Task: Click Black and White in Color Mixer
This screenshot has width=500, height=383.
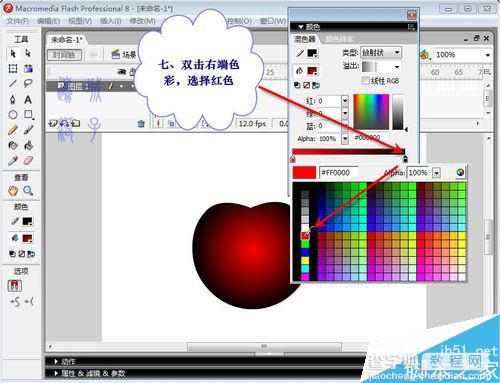Action: [297, 85]
